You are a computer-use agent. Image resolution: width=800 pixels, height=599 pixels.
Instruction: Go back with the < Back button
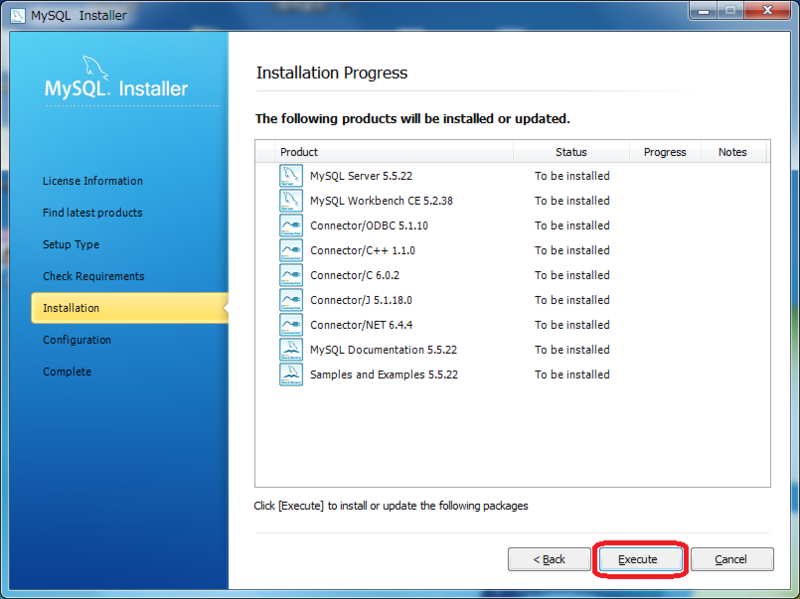(x=549, y=559)
